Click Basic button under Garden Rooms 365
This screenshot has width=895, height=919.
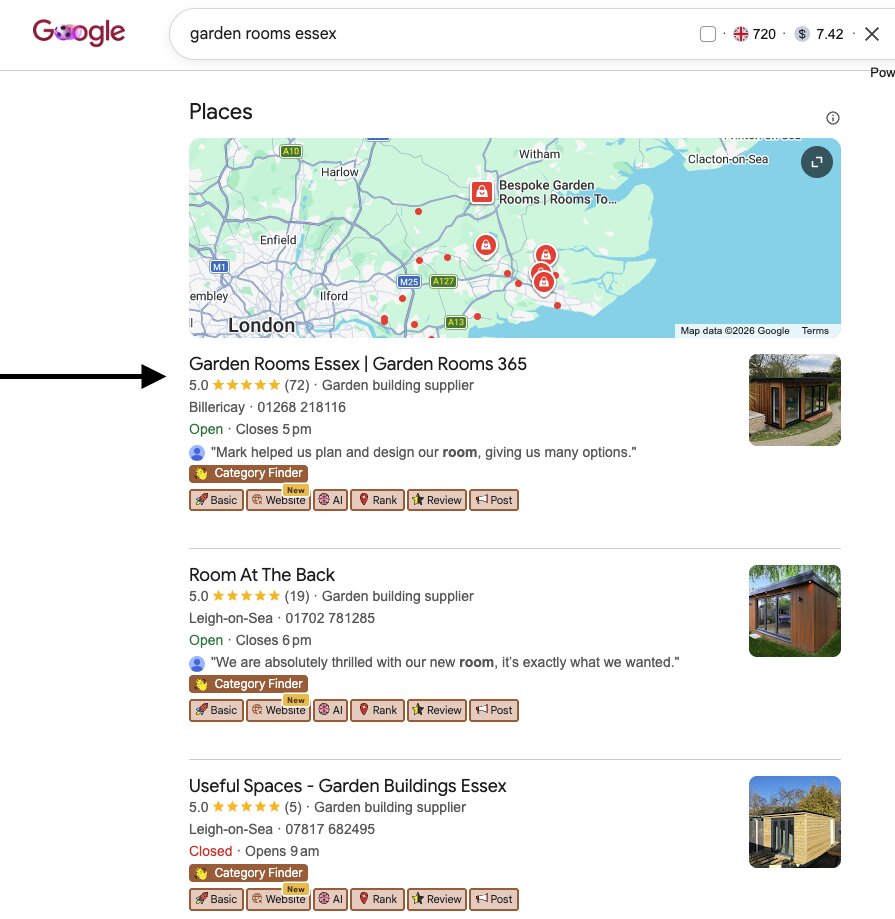coord(216,500)
